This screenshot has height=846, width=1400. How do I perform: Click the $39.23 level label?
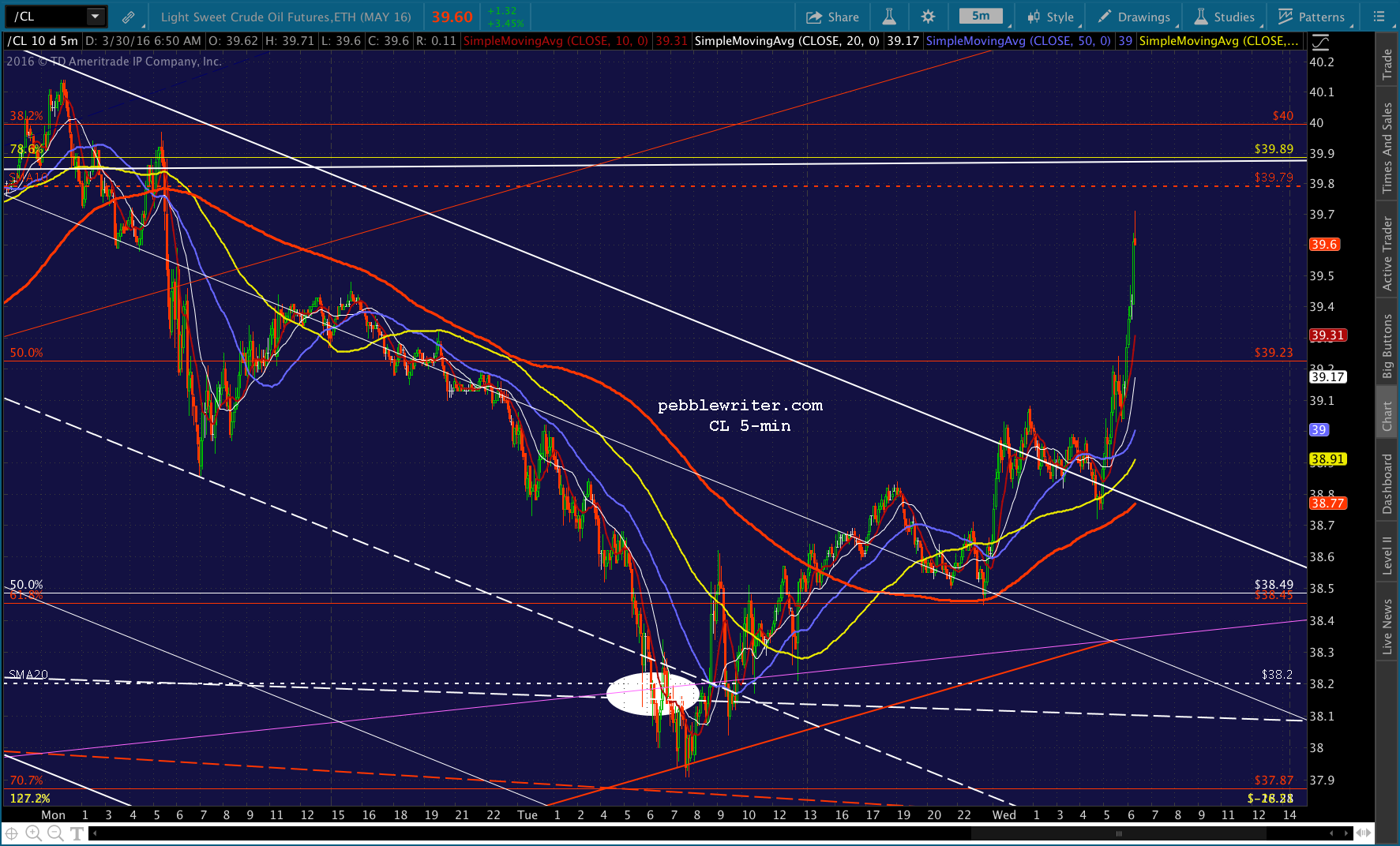point(1274,353)
